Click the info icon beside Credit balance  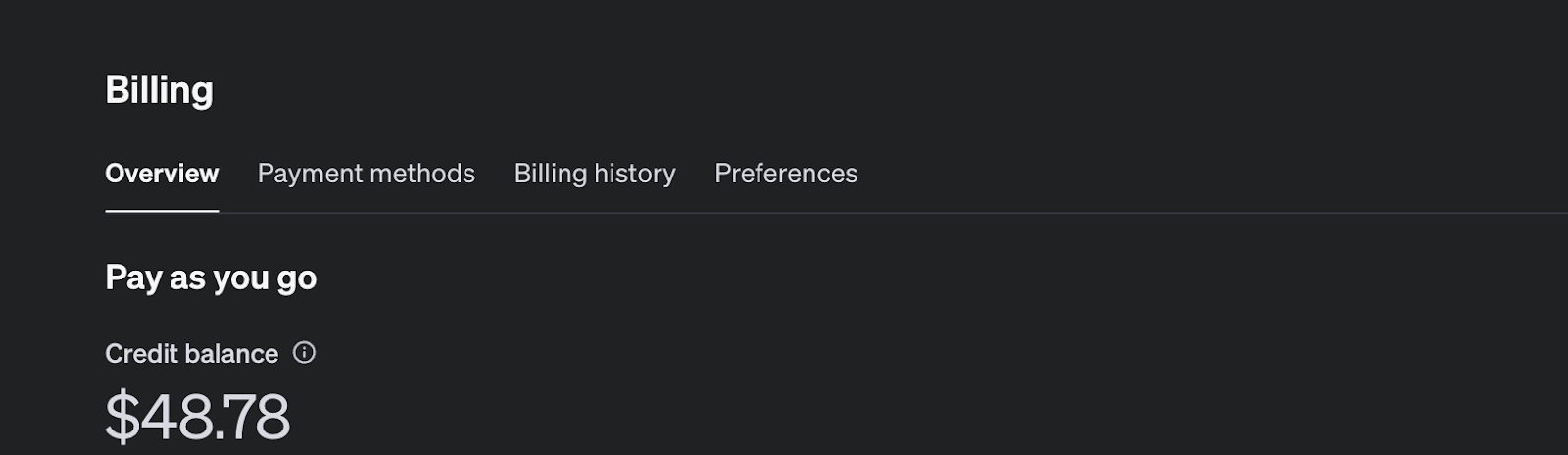point(304,353)
